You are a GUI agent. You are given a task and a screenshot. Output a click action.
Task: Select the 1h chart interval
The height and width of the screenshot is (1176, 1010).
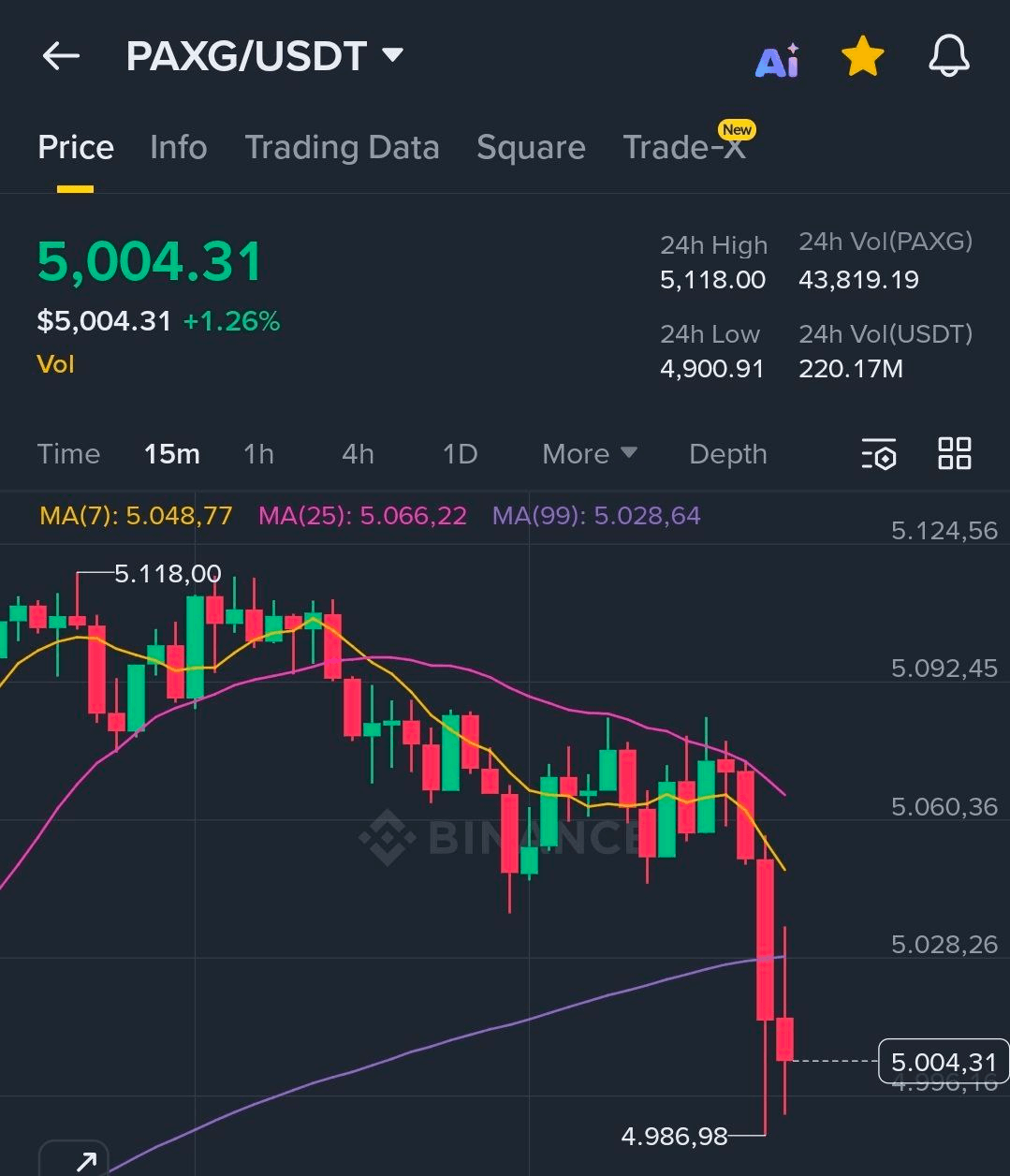pyautogui.click(x=258, y=454)
